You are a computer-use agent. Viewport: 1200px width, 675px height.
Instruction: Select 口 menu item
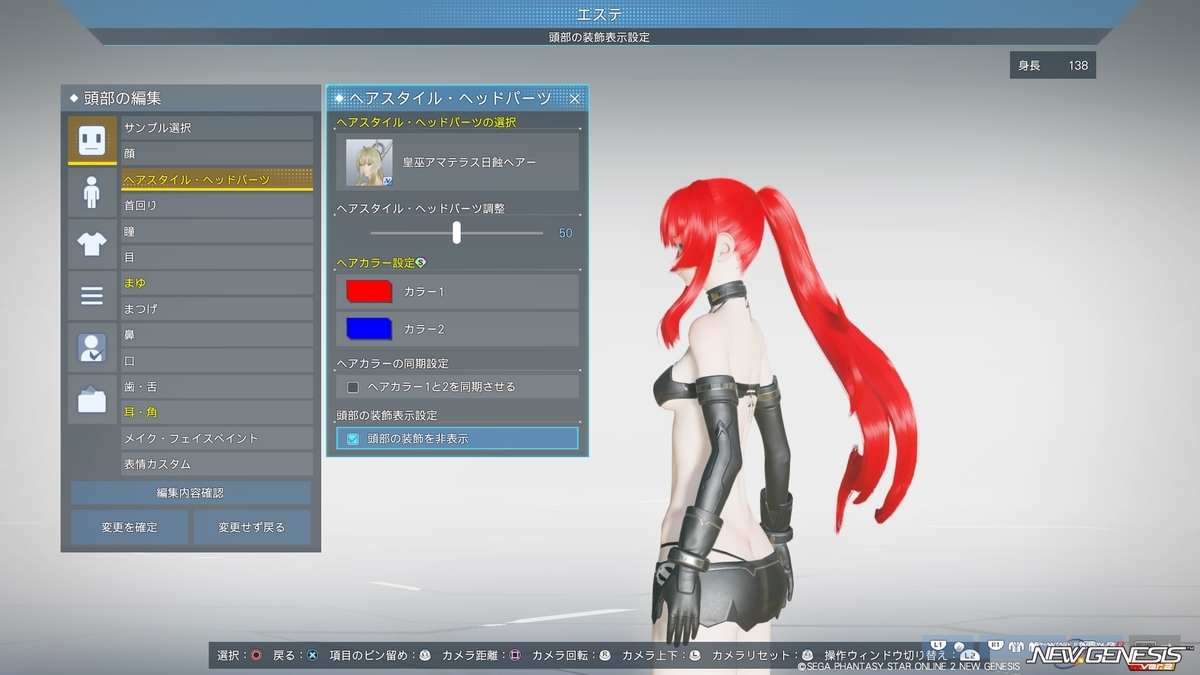[x=217, y=361]
